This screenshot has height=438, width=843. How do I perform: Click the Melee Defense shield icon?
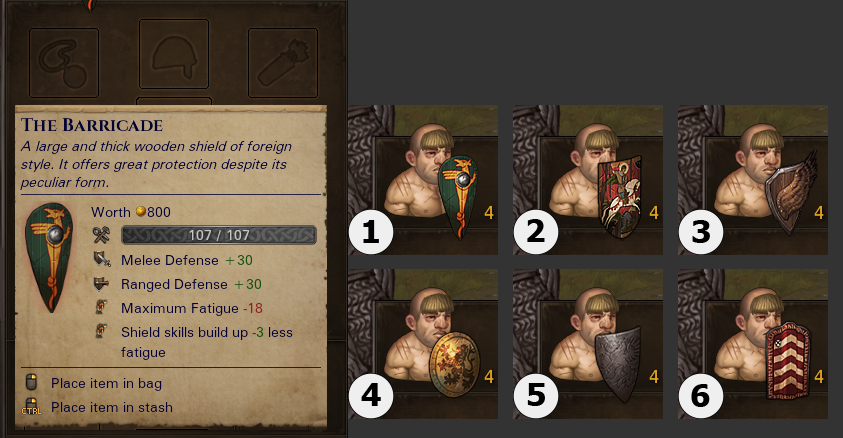click(102, 260)
